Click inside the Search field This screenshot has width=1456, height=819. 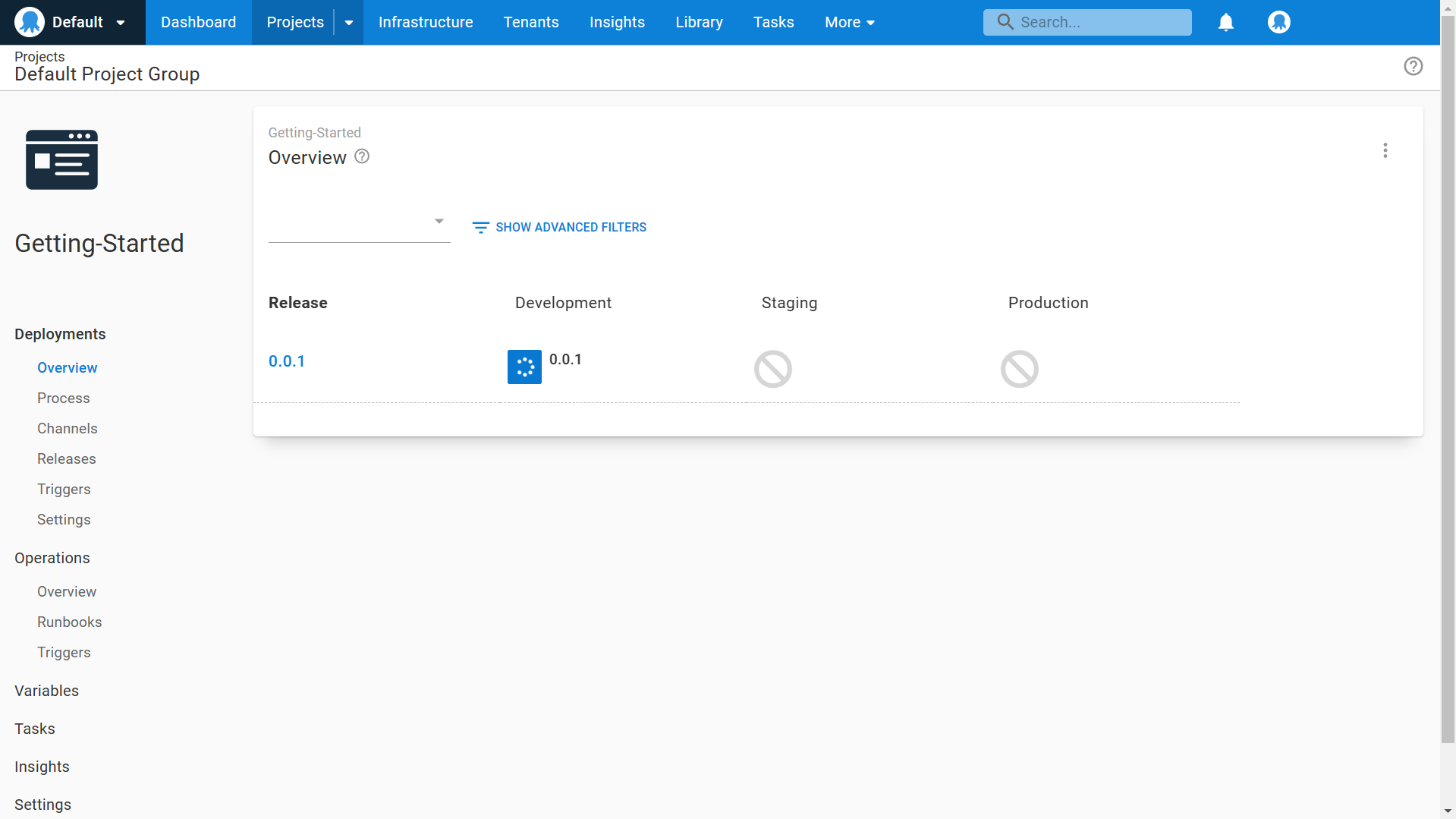(1093, 22)
